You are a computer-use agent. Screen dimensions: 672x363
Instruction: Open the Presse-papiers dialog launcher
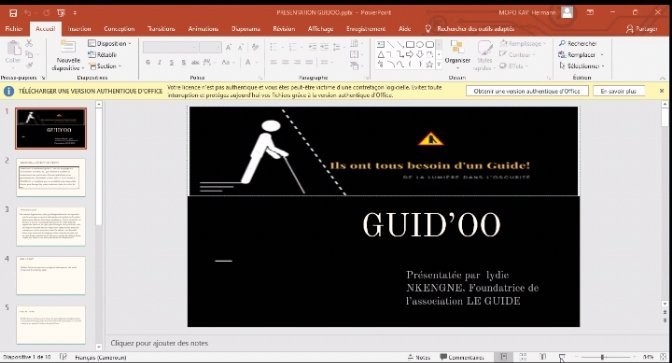coord(43,78)
